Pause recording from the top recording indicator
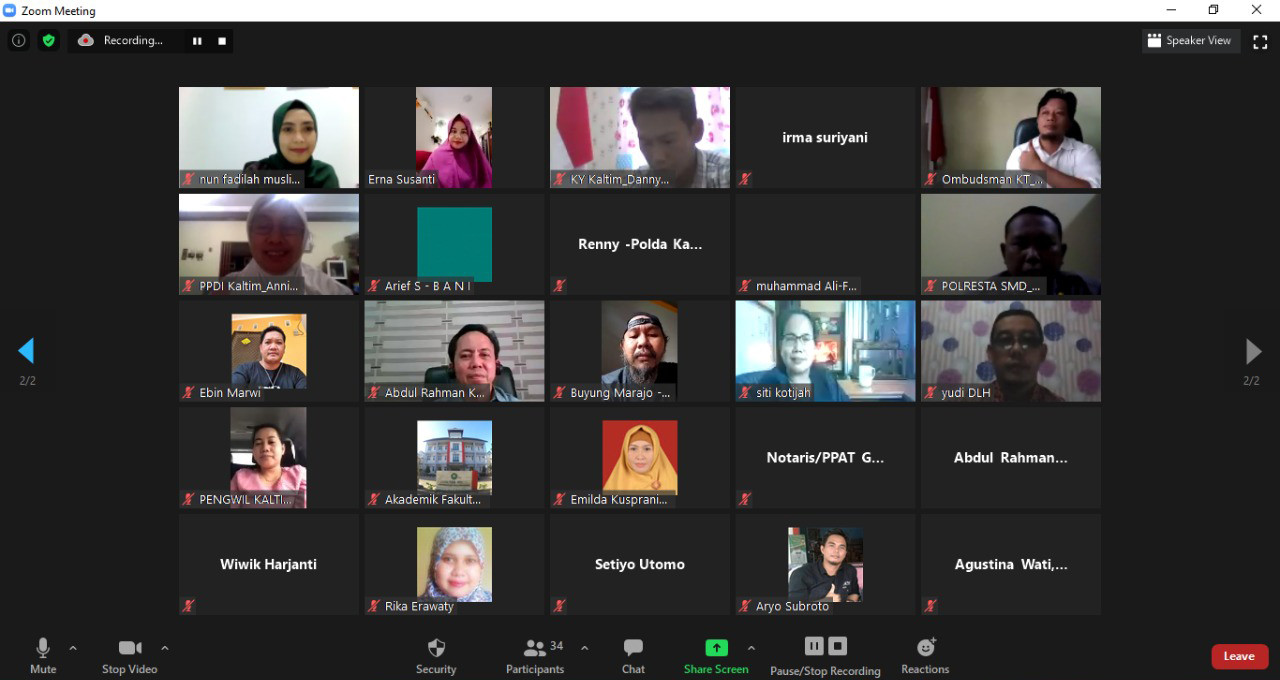The image size is (1280, 680). (197, 41)
